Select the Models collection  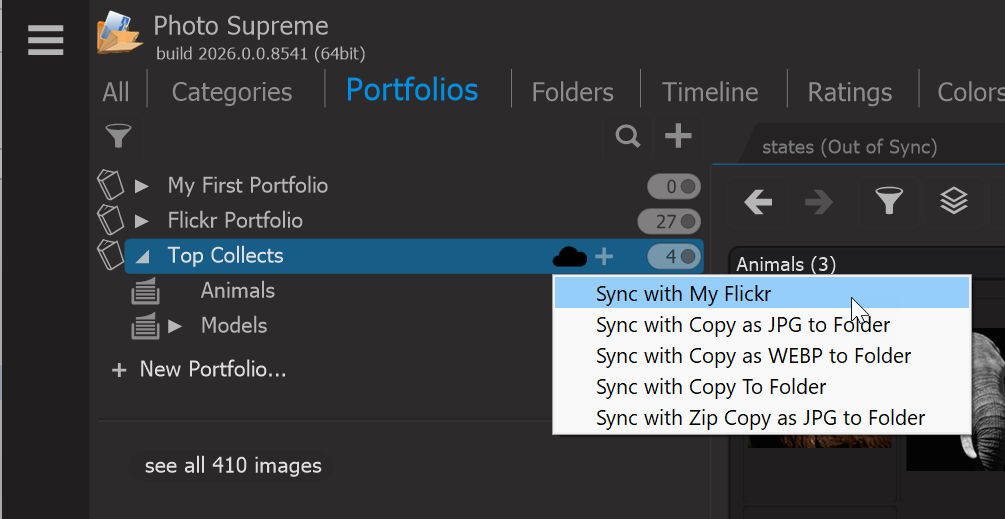click(234, 325)
